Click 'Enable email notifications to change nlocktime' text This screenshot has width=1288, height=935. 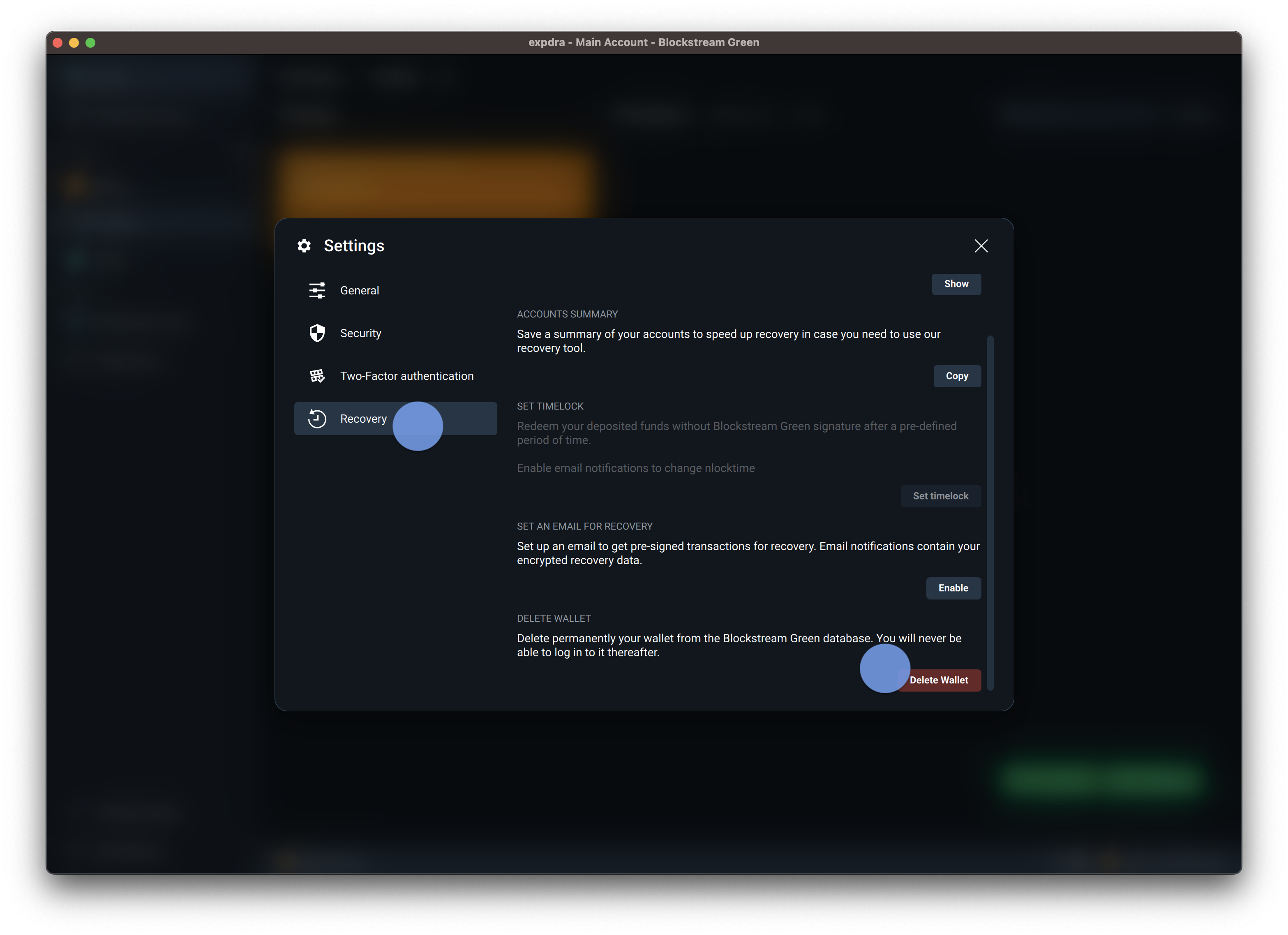[635, 468]
